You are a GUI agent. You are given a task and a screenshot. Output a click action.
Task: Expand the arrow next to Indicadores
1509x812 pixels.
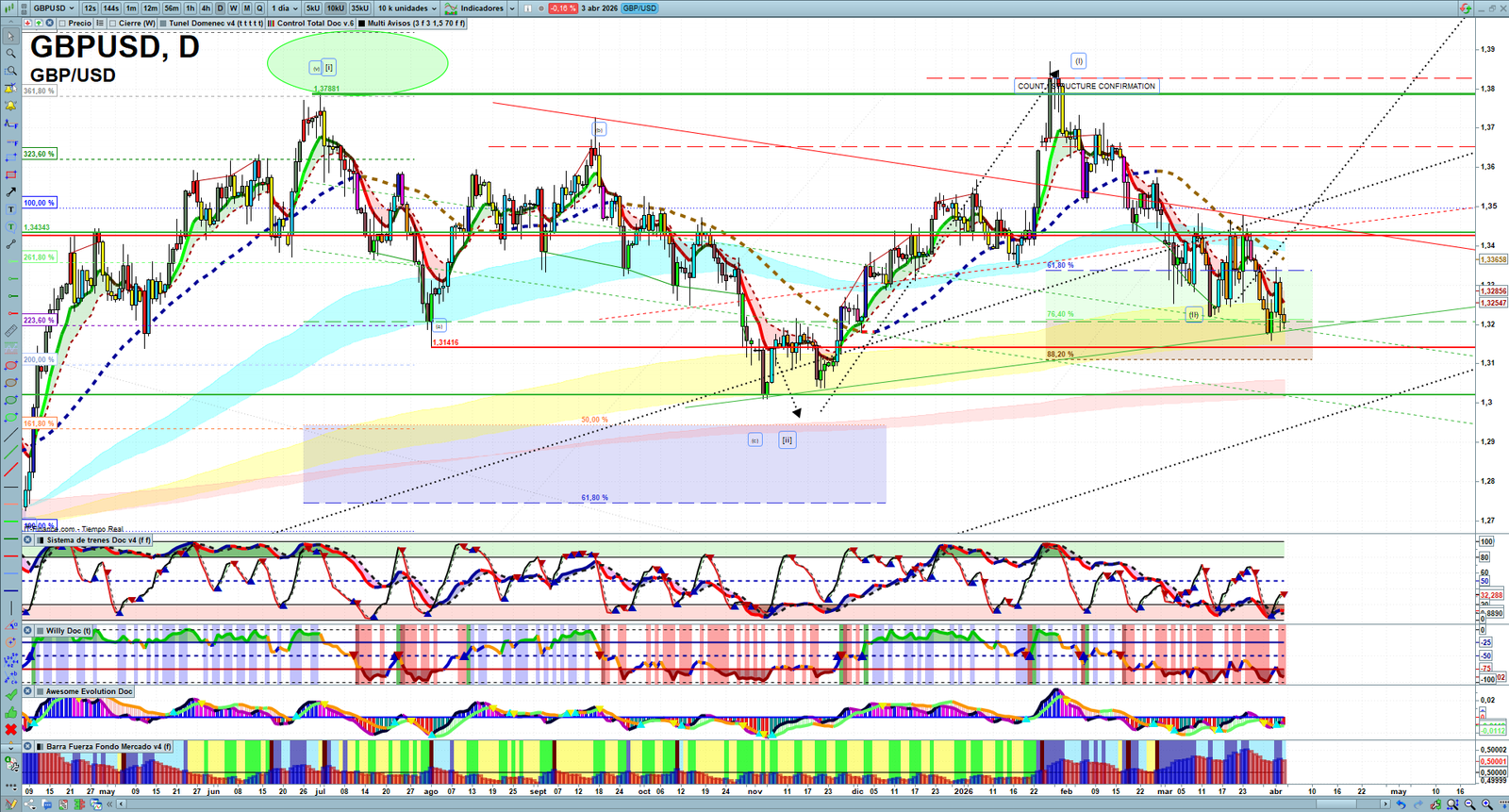(512, 8)
